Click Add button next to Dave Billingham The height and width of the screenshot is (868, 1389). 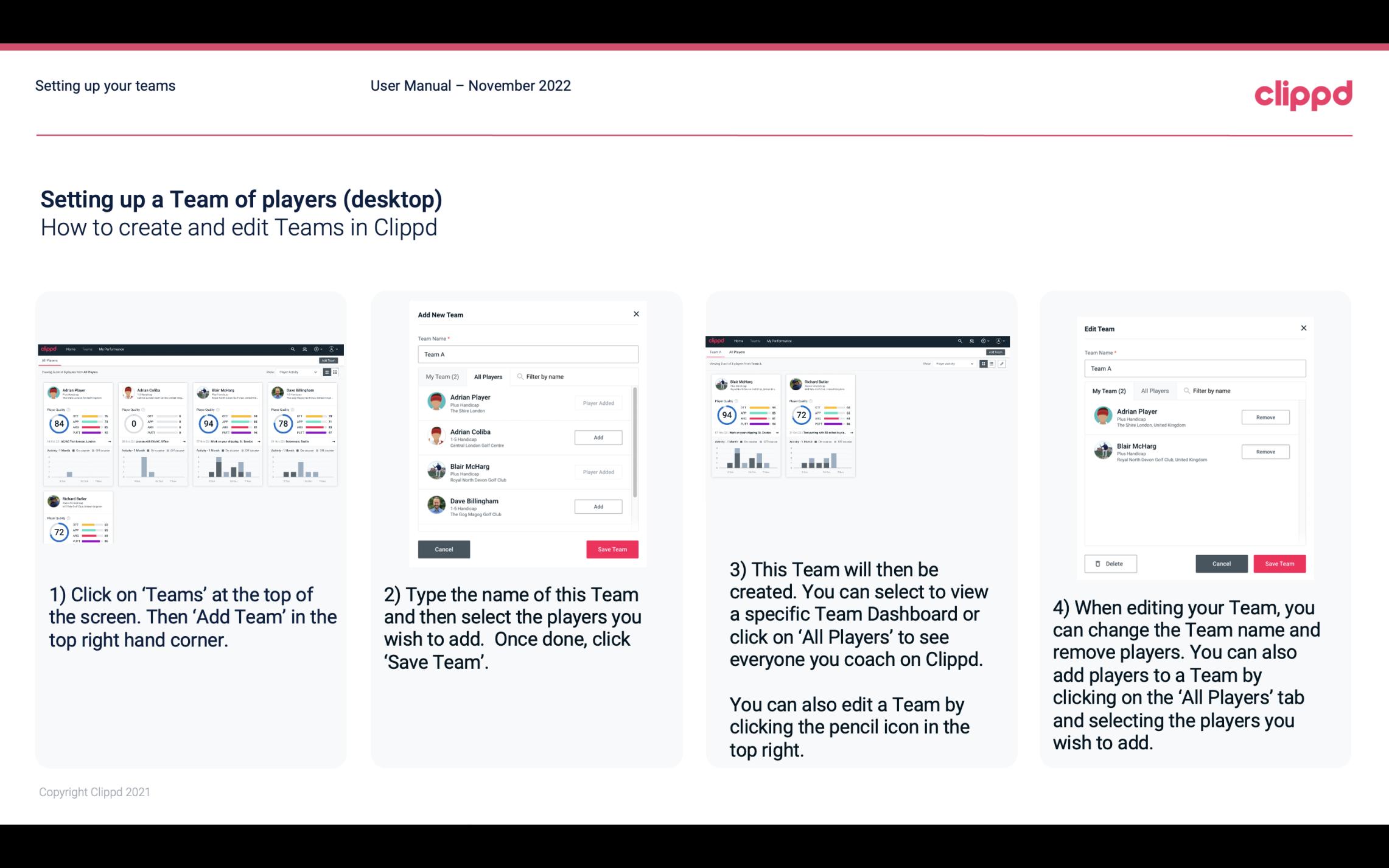tap(597, 507)
